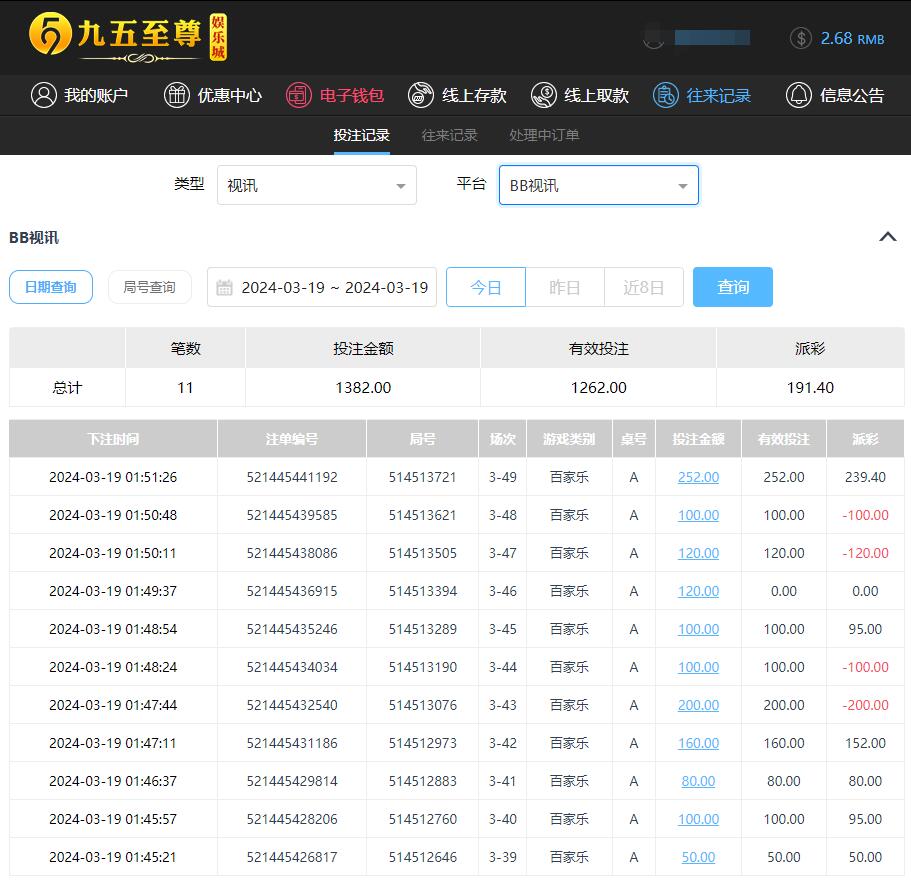Screen dimensions: 911x885
Task: Click the 往来记录 records icon
Action: pyautogui.click(x=665, y=95)
